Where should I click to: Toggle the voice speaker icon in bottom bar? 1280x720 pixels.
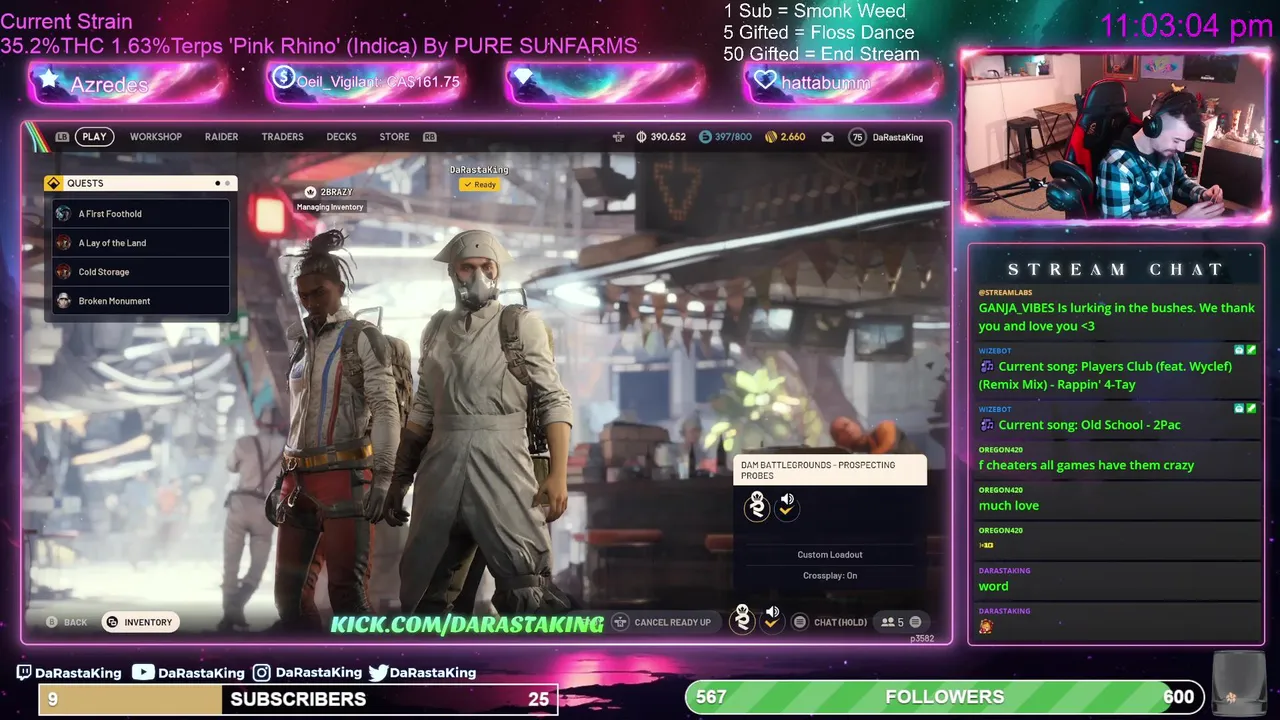tap(772, 618)
